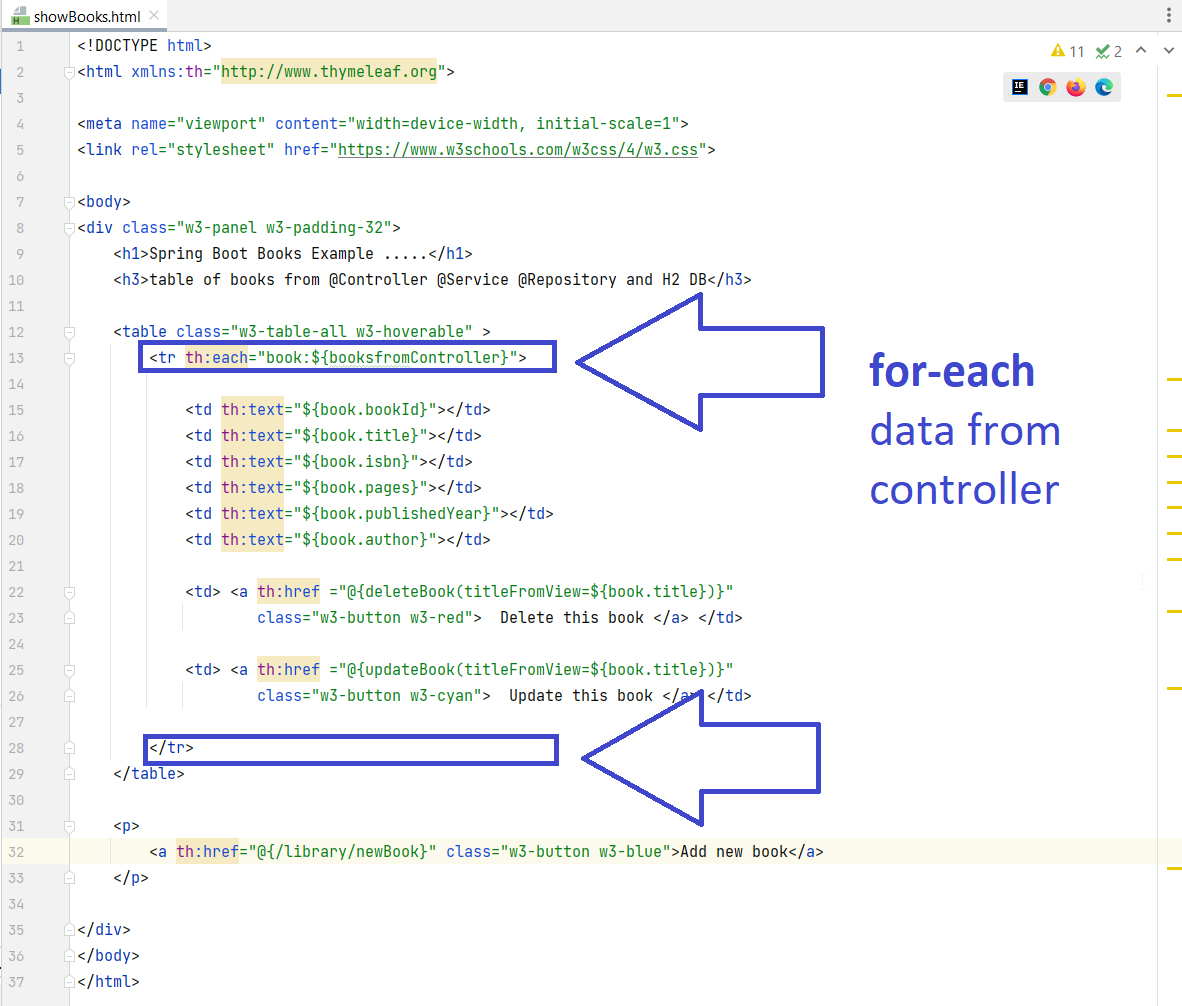Click the deleteBook th:href expression
The image size is (1182, 1006).
pyautogui.click(x=536, y=592)
